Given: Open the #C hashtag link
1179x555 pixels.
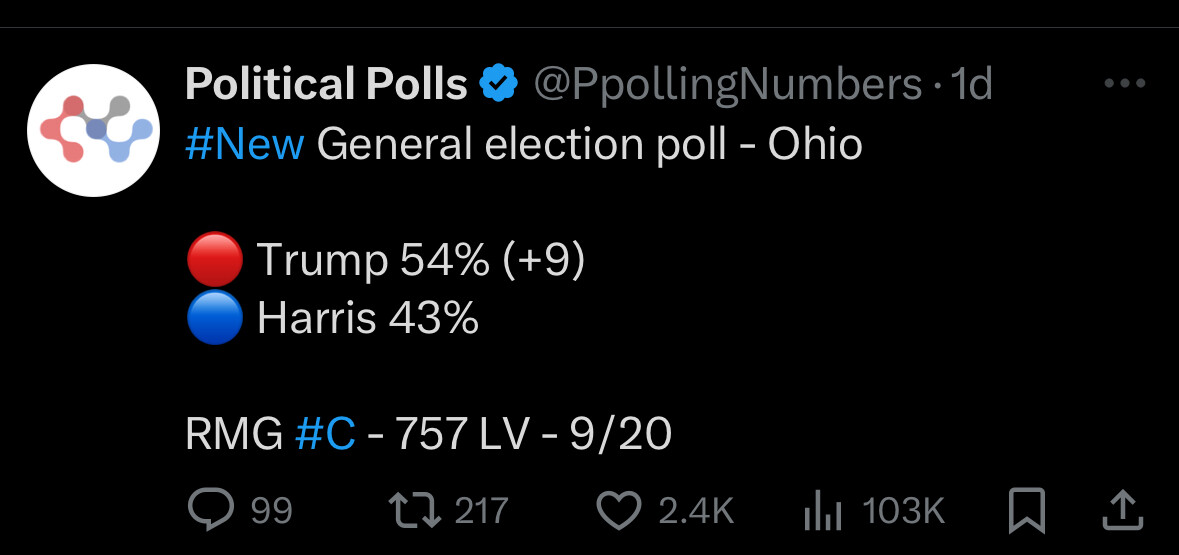Looking at the screenshot, I should coord(325,434).
